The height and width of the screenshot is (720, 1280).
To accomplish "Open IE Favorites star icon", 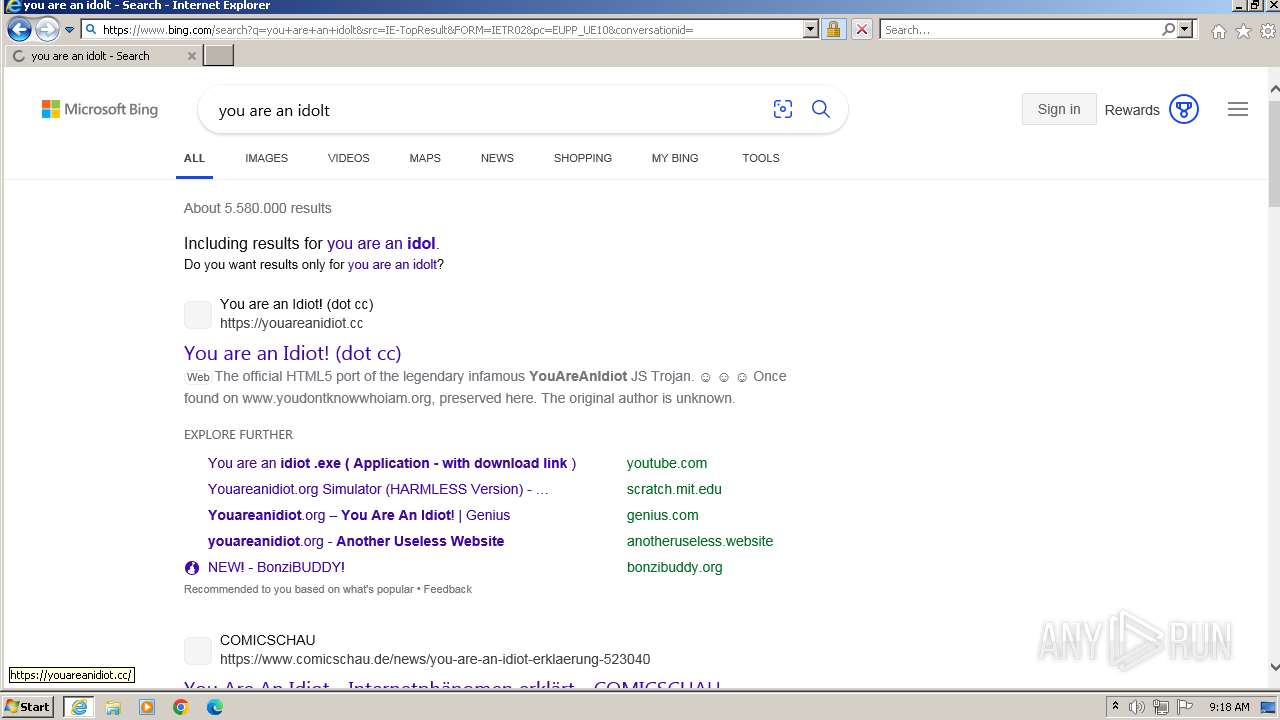I will click(x=1243, y=31).
